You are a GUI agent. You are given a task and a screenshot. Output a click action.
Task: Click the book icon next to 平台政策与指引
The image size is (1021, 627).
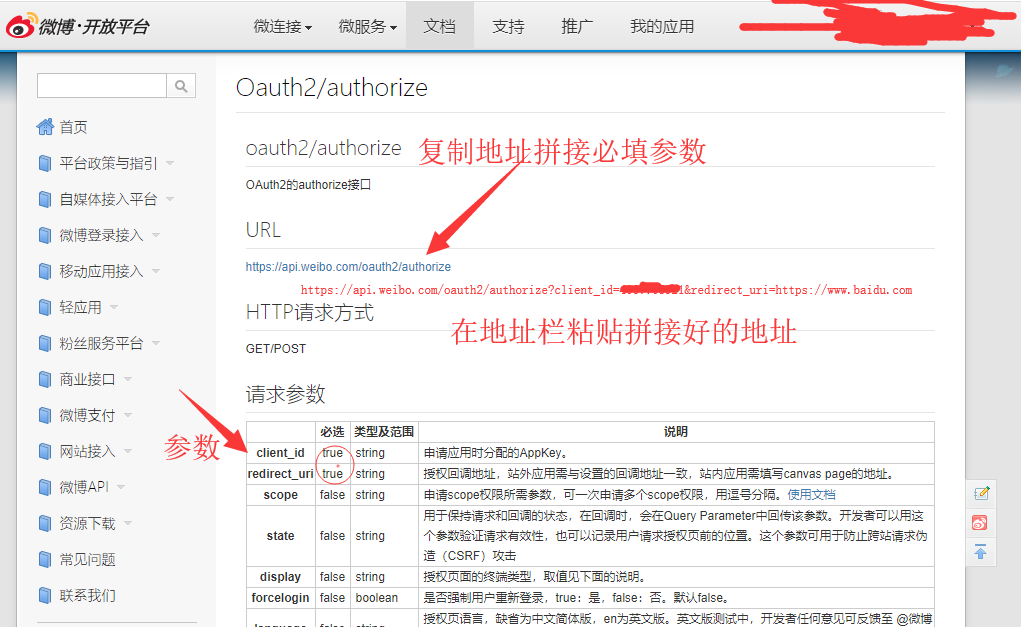[x=45, y=163]
